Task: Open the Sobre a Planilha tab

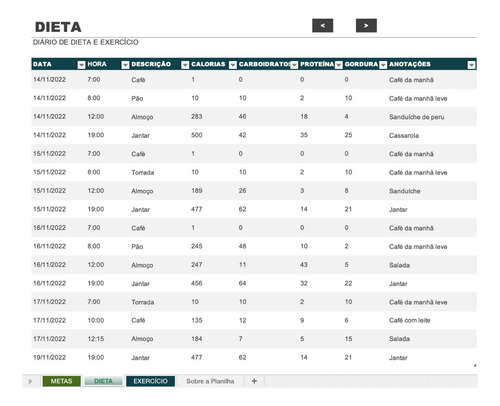Action: [210, 381]
